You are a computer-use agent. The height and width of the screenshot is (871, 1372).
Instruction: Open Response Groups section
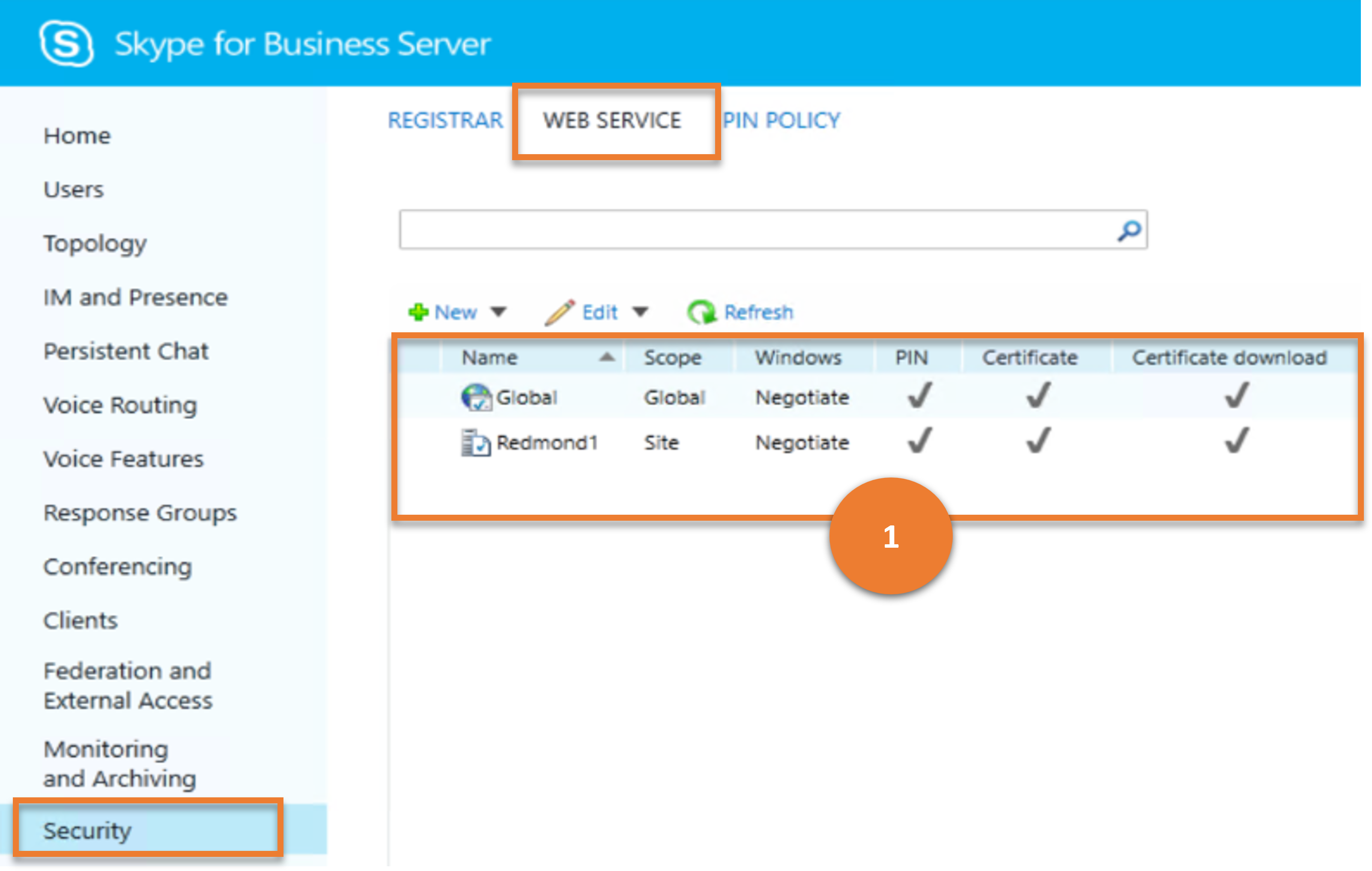coord(140,513)
